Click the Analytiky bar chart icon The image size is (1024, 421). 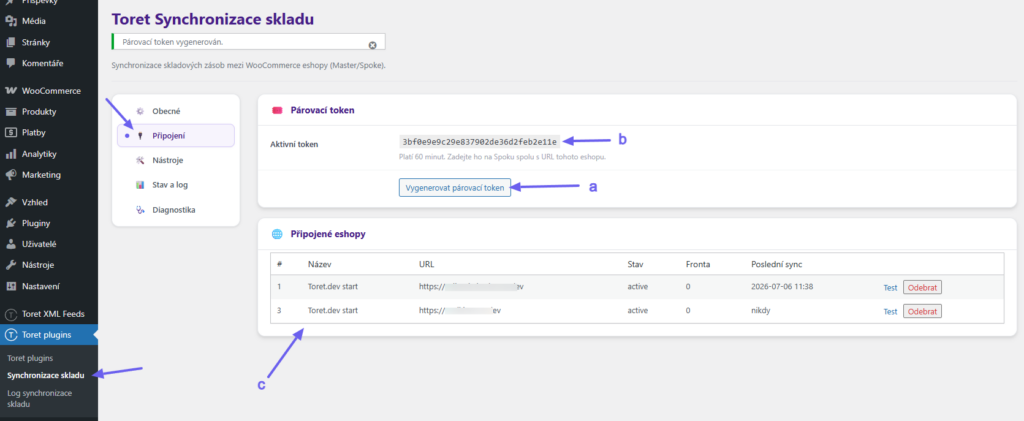[10, 154]
